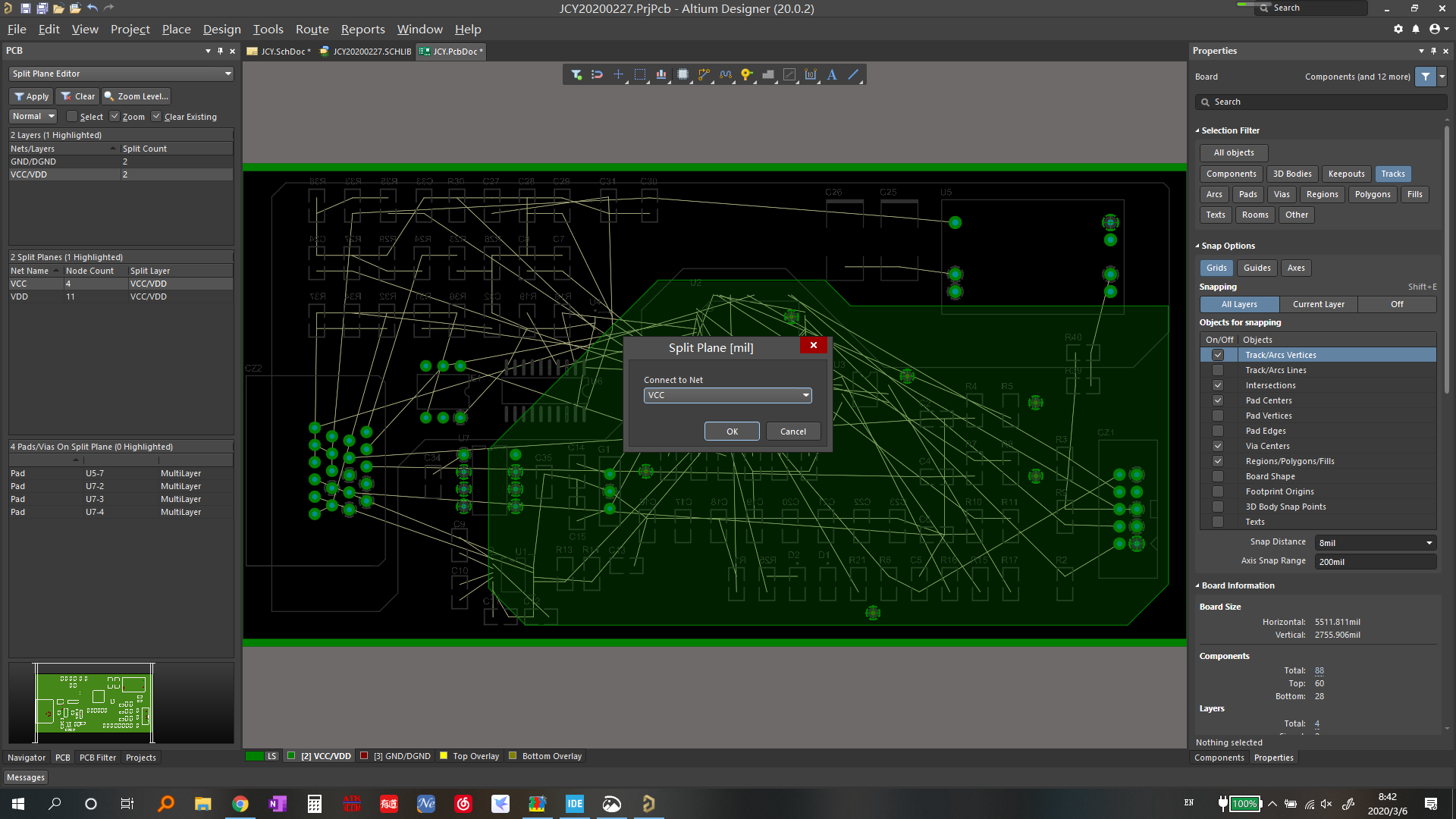Toggle snapping for Pad Vertices
Viewport: 1456px width, 819px height.
pyautogui.click(x=1218, y=416)
